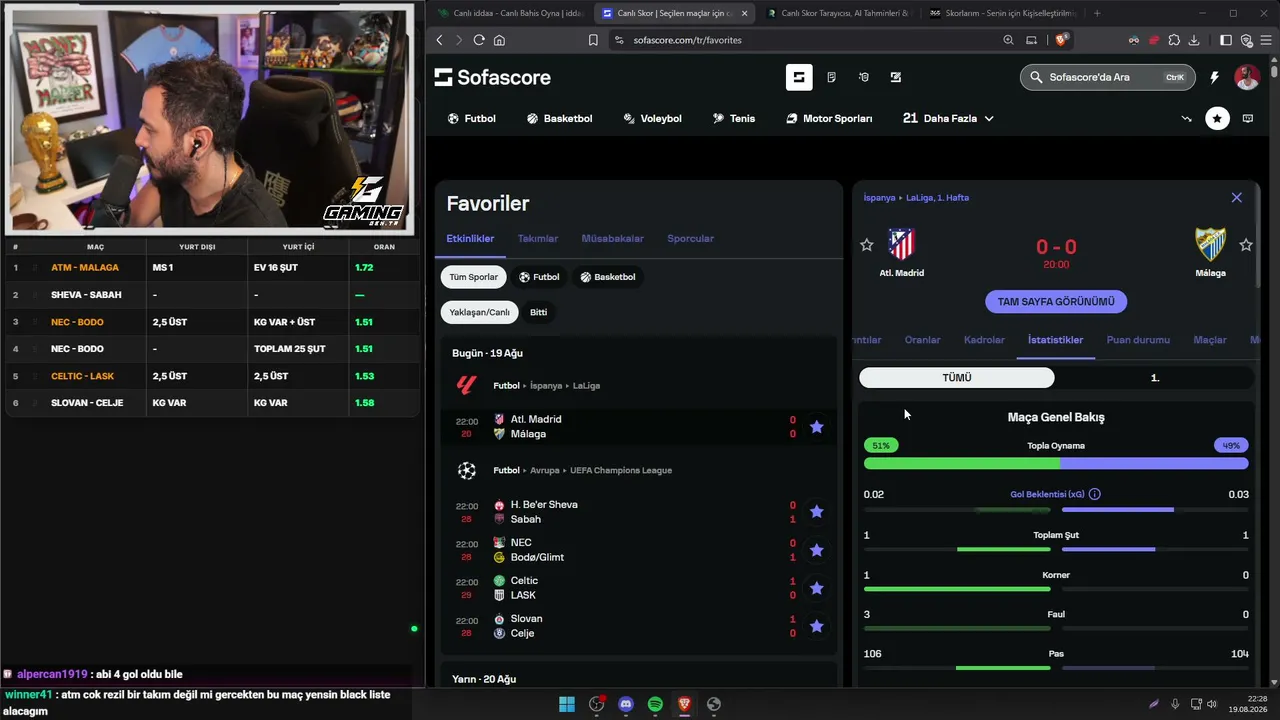This screenshot has width=1280, height=720.
Task: Click the Gol Beklentisi (xG) stat bar
Action: [1056, 510]
